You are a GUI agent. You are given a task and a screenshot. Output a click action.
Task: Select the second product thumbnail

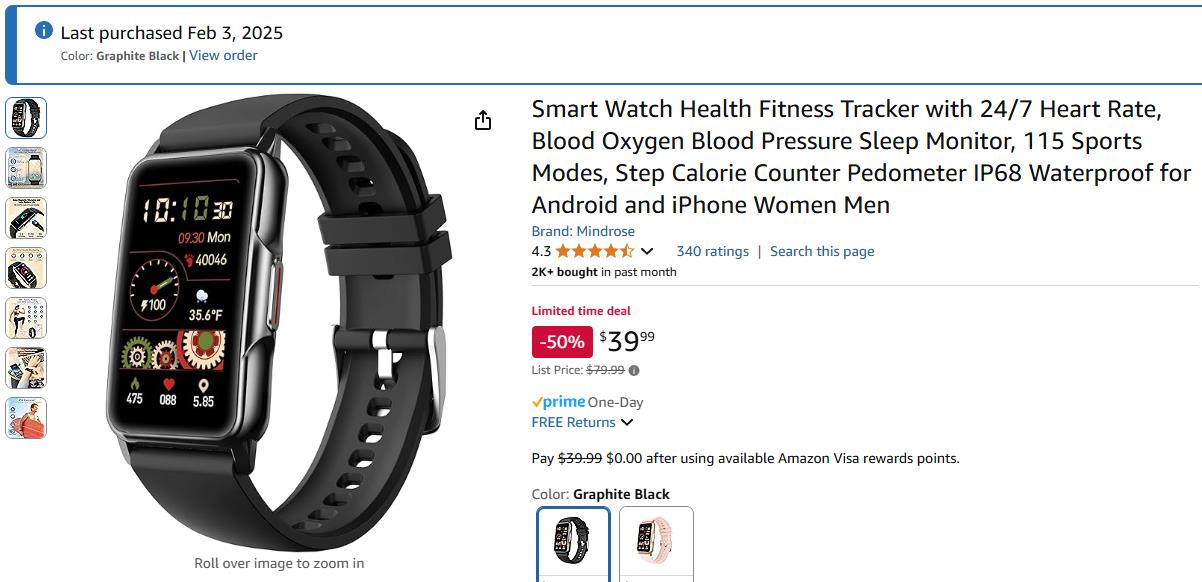[26, 168]
